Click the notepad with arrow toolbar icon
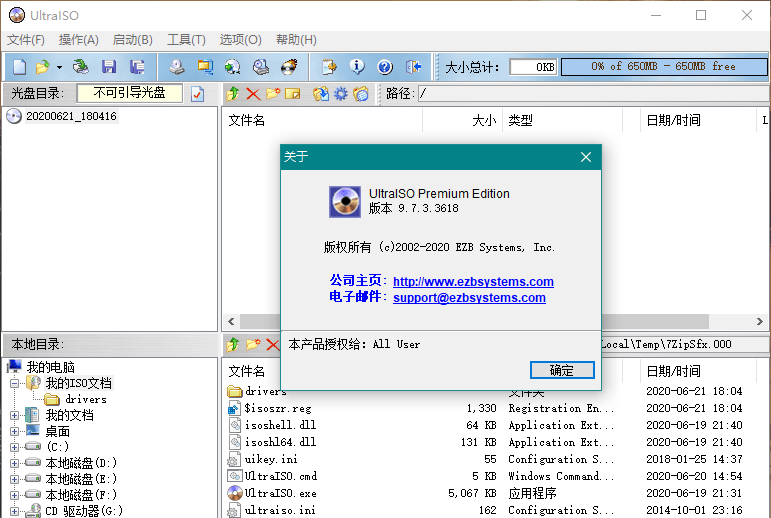Viewport: 771px width, 518px height. click(329, 66)
